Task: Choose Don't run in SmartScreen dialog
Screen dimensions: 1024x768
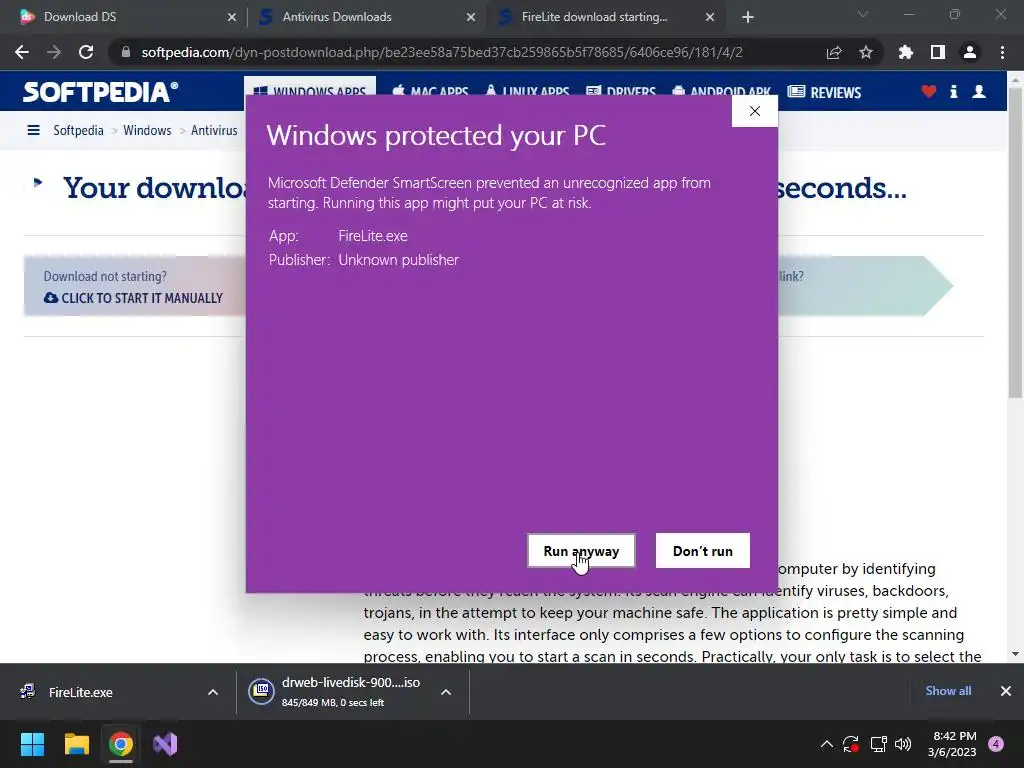Action: (703, 551)
